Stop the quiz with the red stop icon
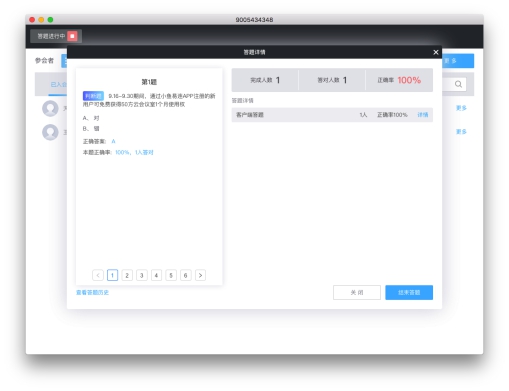 coord(72,36)
